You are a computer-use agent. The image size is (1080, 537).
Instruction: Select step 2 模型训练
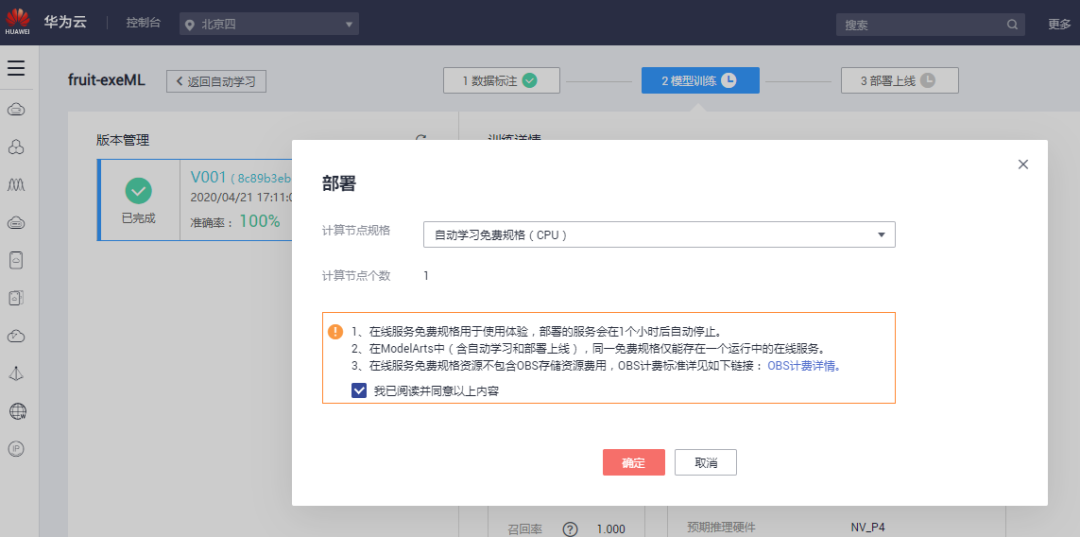coord(700,81)
